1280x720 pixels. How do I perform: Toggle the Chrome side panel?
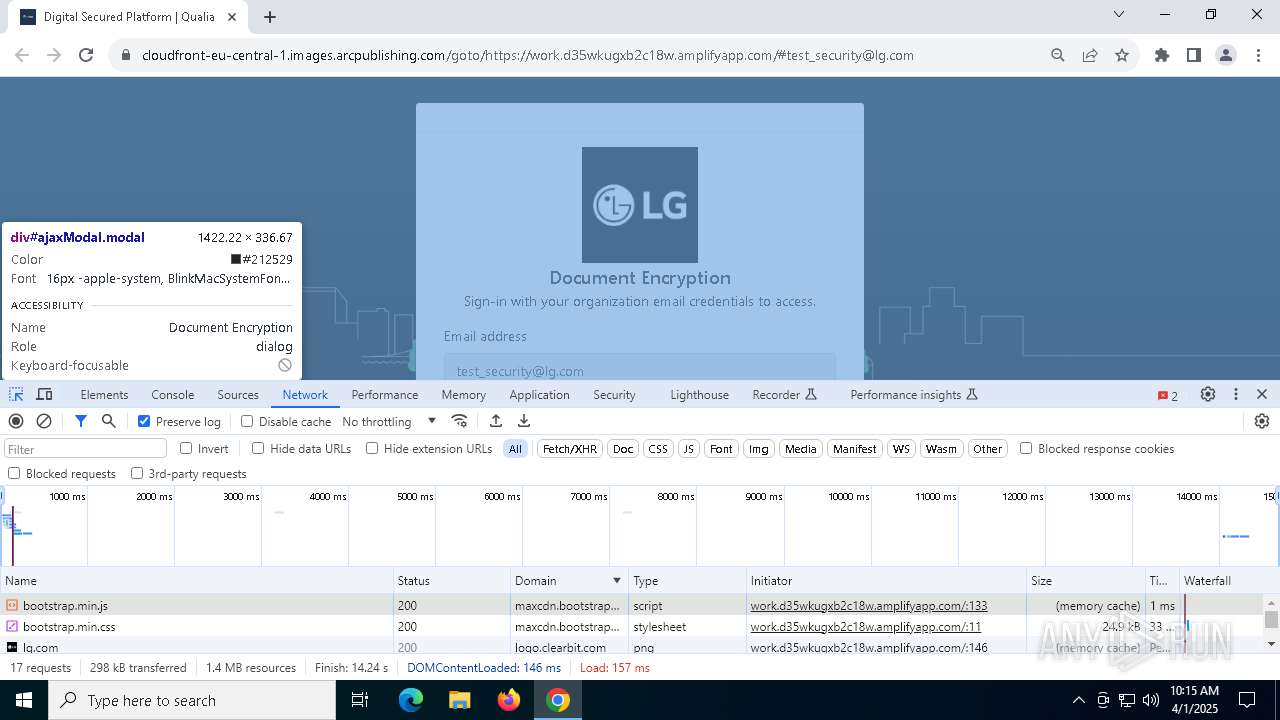click(1194, 55)
